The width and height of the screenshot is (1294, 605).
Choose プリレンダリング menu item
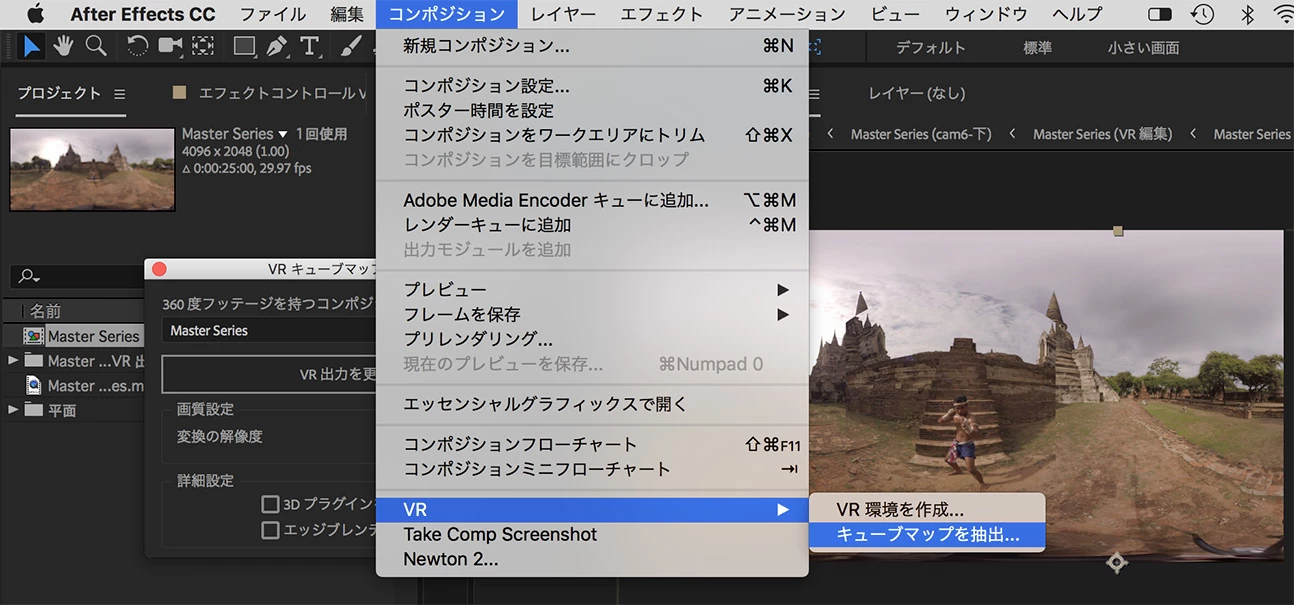[x=592, y=340]
